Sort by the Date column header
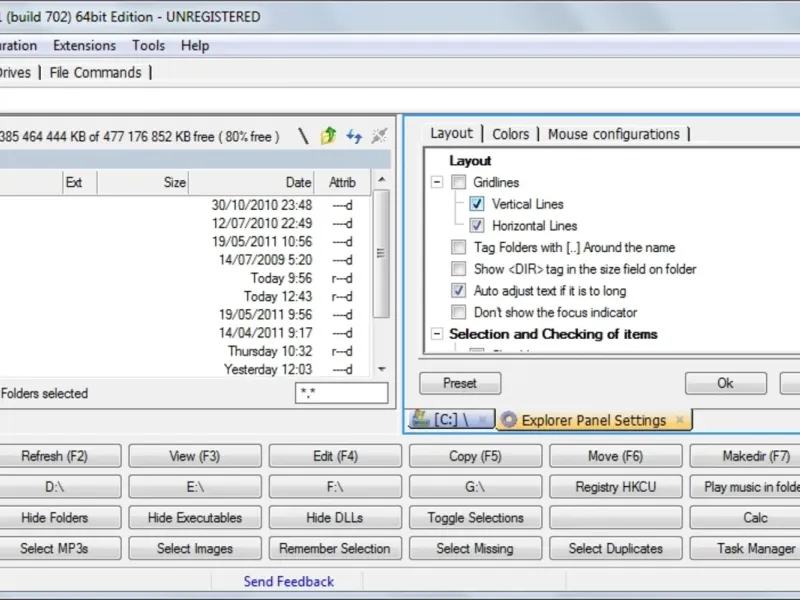This screenshot has height=600, width=800. 252,182
